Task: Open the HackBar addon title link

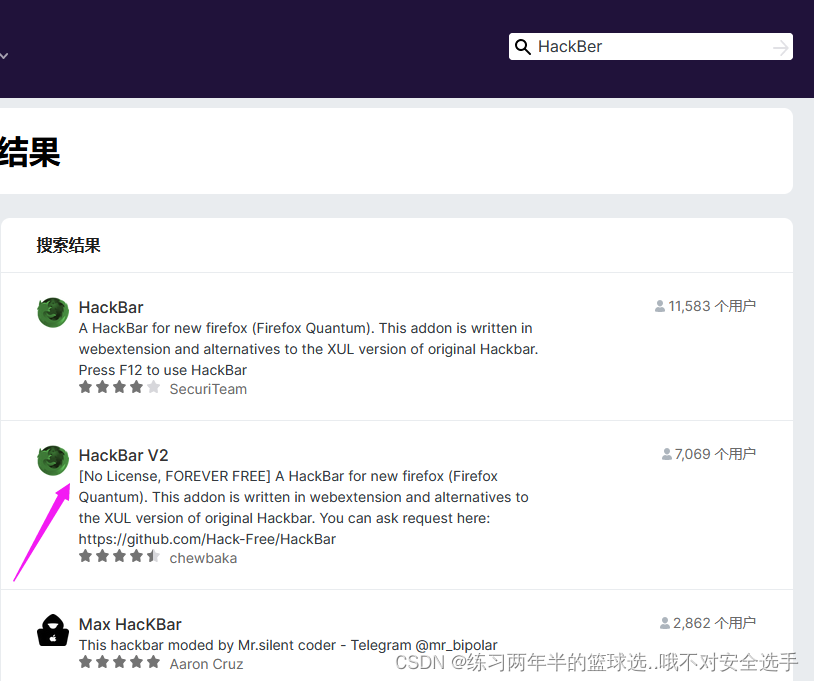Action: pyautogui.click(x=111, y=307)
